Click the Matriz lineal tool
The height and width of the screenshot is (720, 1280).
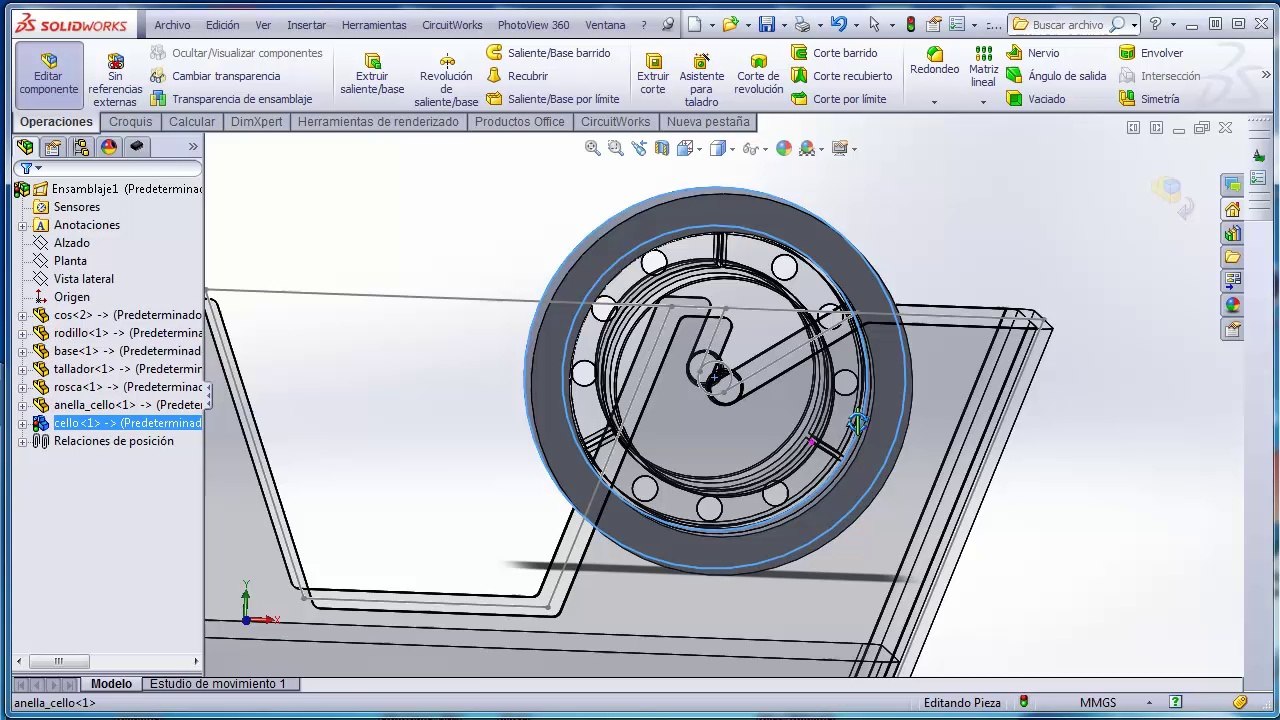[983, 66]
